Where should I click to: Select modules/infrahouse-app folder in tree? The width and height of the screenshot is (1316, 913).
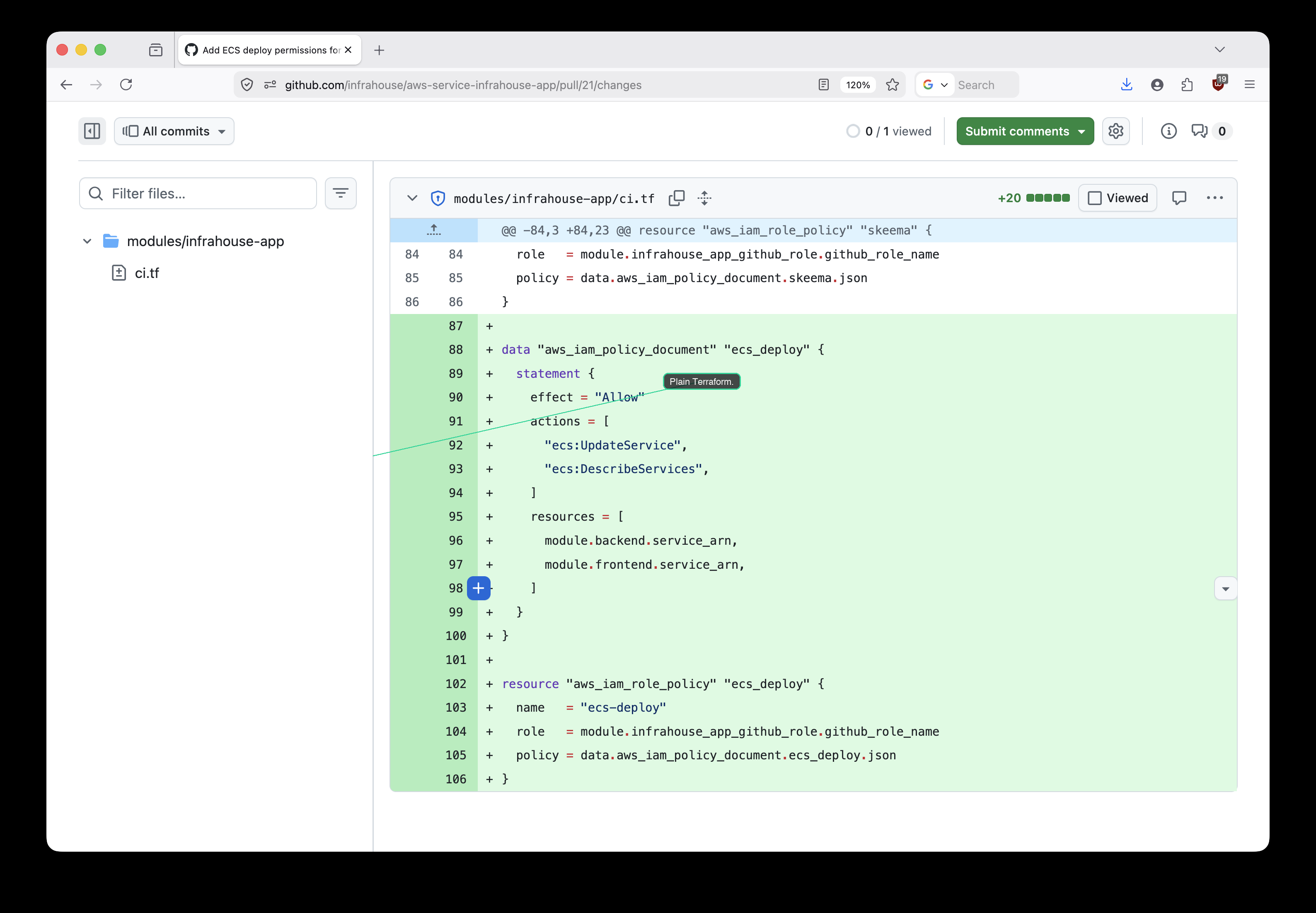[205, 242]
